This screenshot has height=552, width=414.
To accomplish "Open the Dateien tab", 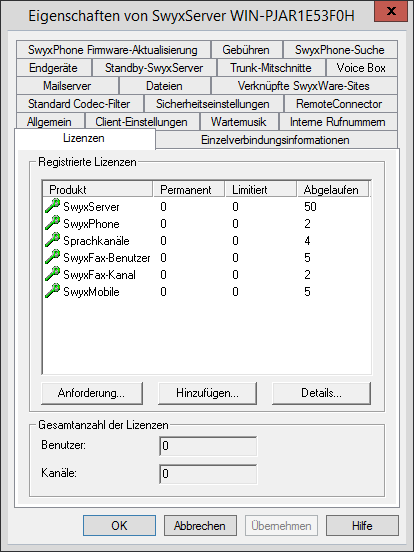I will (x=164, y=86).
